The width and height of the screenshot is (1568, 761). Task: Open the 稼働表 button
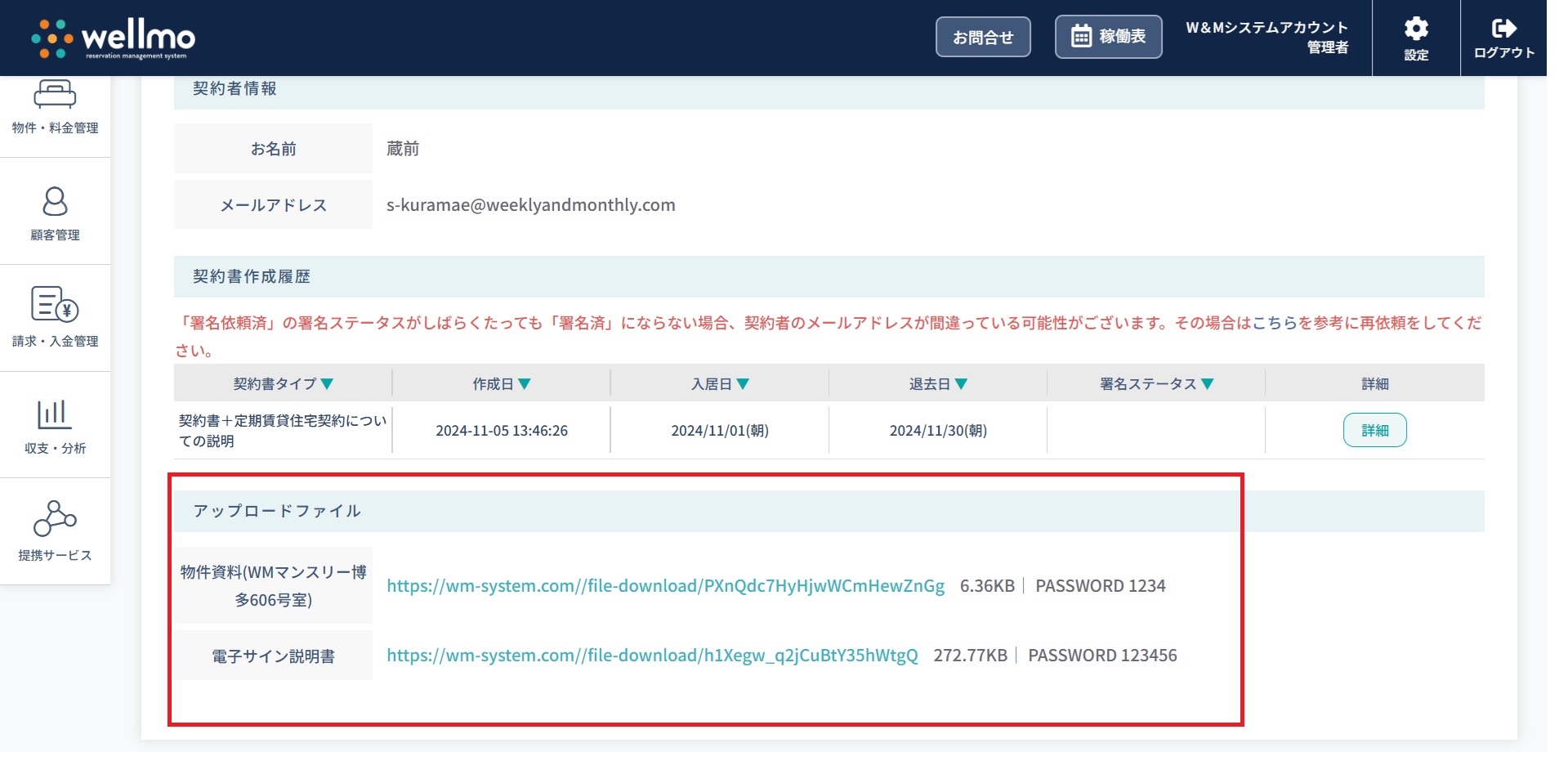[1108, 37]
